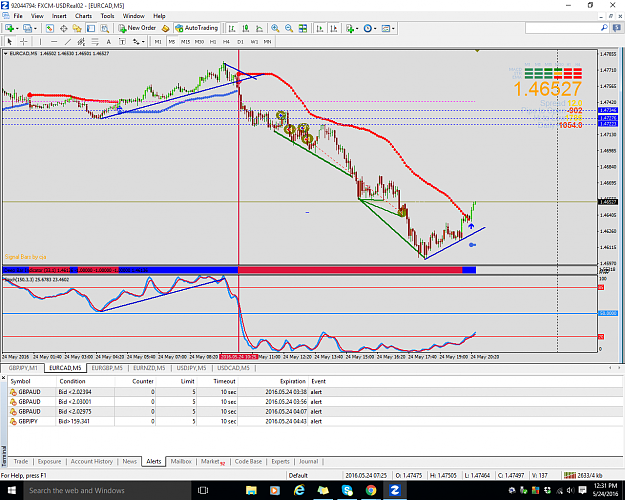Open the Tools menu
This screenshot has width=625, height=500.
point(107,16)
